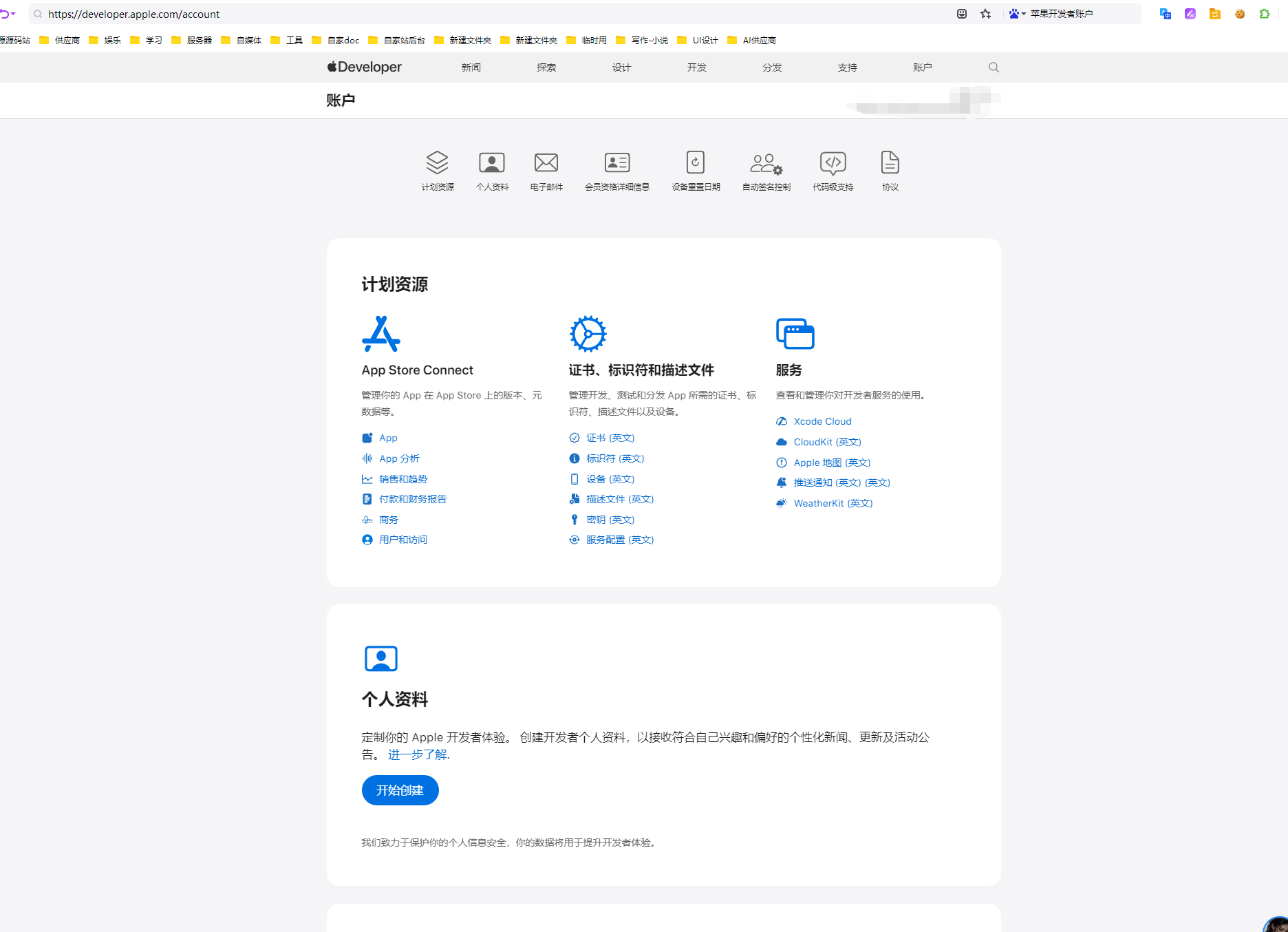Screen dimensions: 1288x932
Task: Open the 供应商 bookmark folder
Action: (x=60, y=40)
